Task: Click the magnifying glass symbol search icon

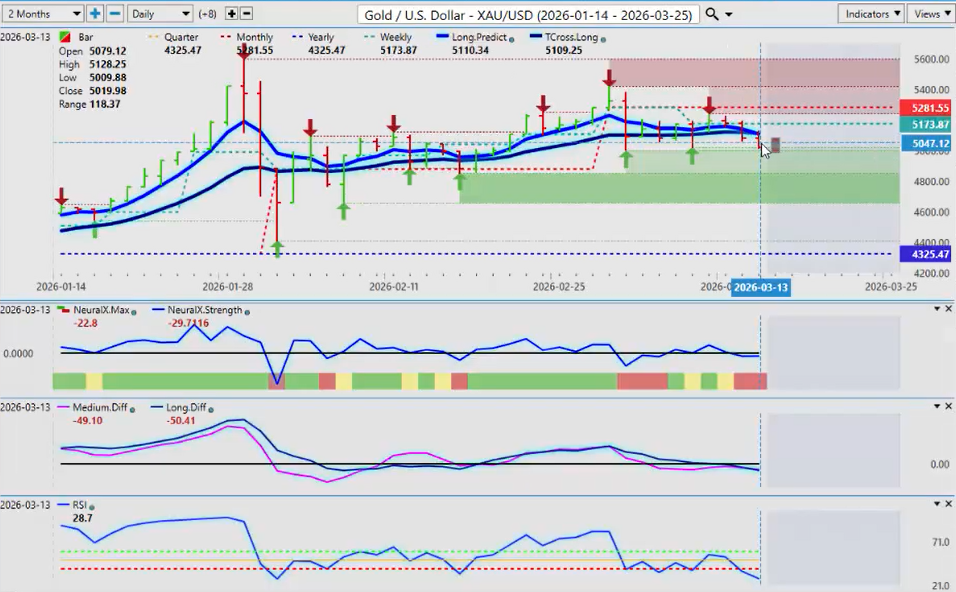Action: pyautogui.click(x=712, y=14)
